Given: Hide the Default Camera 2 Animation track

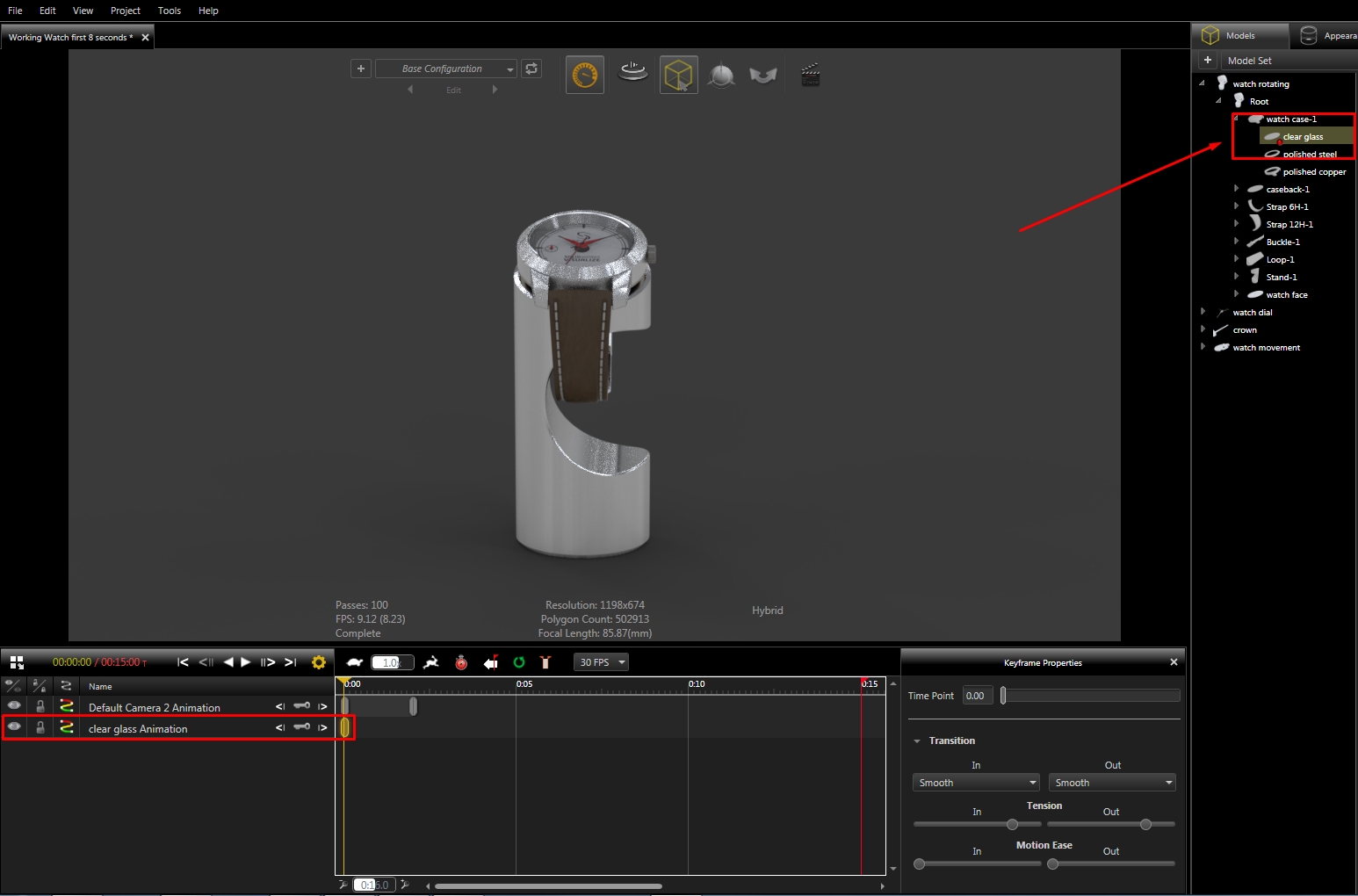Looking at the screenshot, I should [14, 706].
